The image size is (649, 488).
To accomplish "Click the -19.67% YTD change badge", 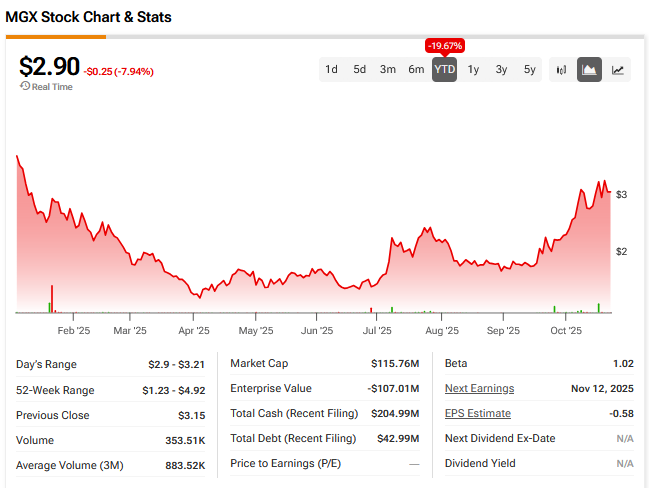I will pos(444,46).
